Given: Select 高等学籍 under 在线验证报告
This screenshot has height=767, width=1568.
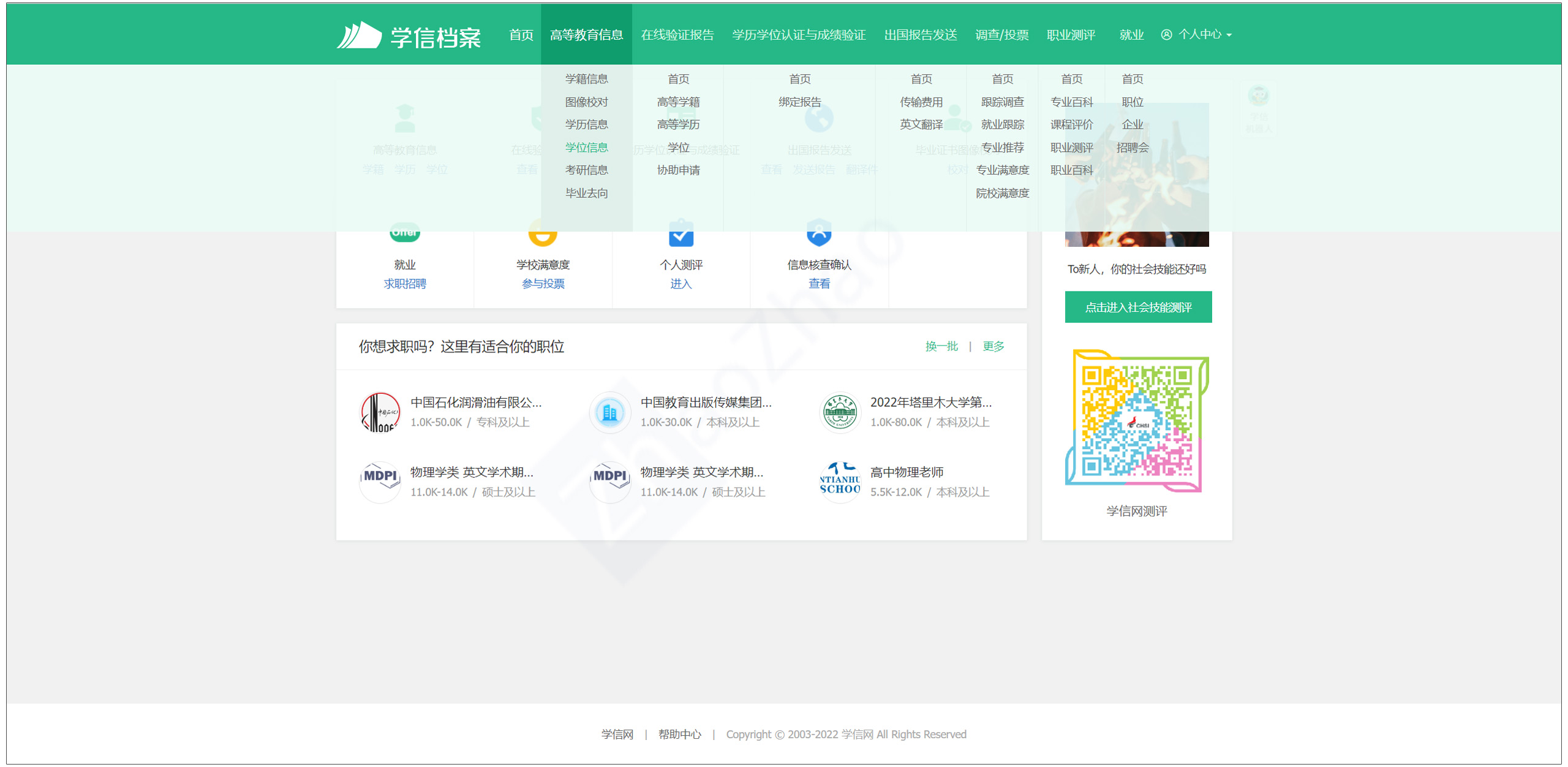Looking at the screenshot, I should (678, 102).
